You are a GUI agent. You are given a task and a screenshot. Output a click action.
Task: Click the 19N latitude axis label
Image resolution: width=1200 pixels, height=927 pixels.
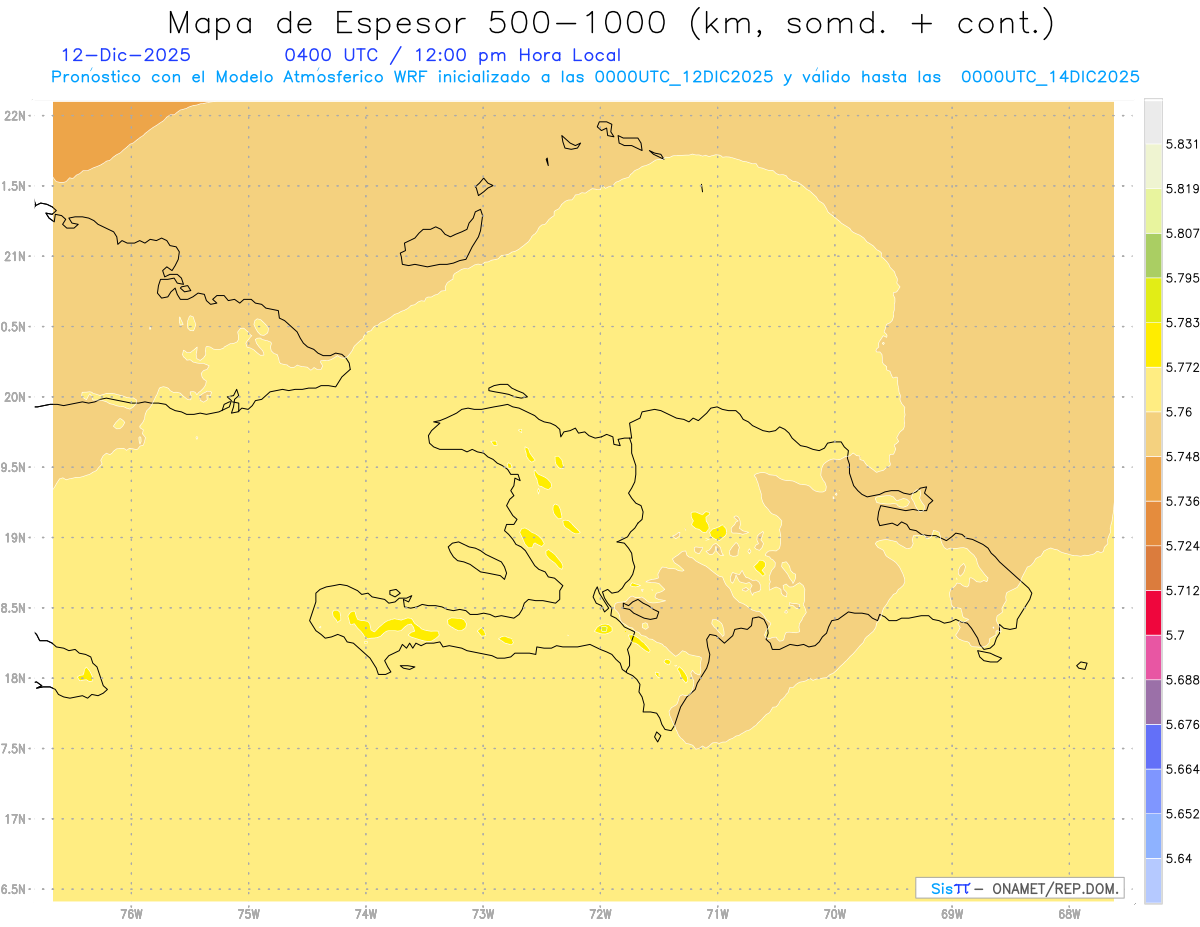point(15,537)
